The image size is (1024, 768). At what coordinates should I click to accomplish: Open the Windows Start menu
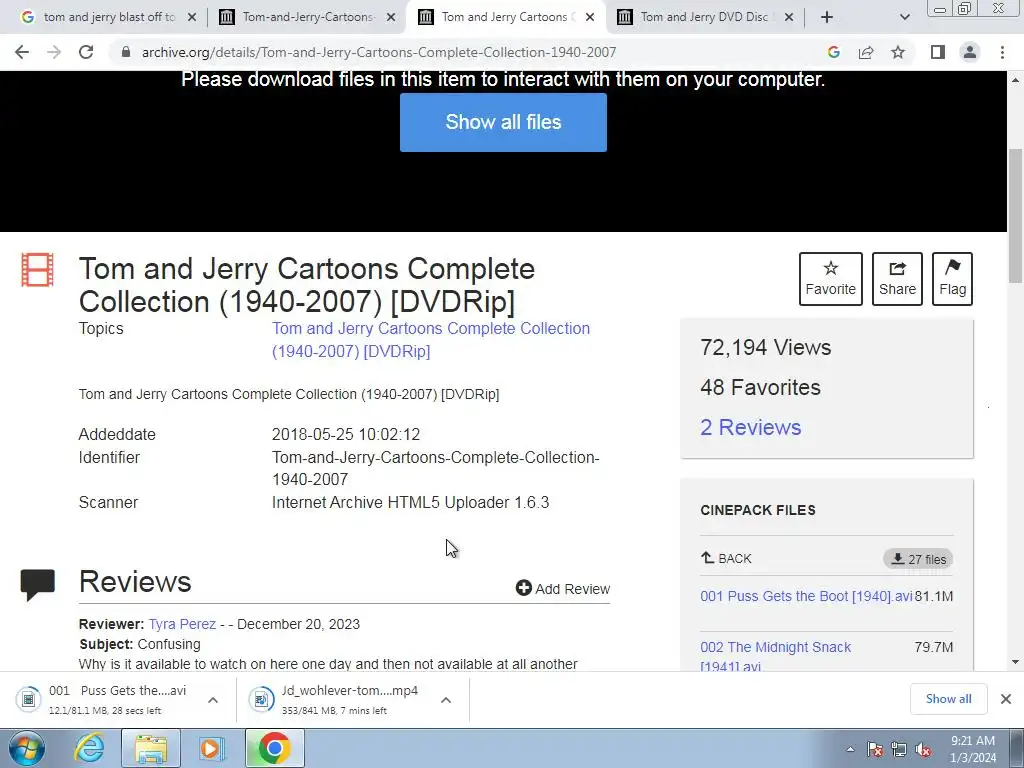pyautogui.click(x=27, y=748)
